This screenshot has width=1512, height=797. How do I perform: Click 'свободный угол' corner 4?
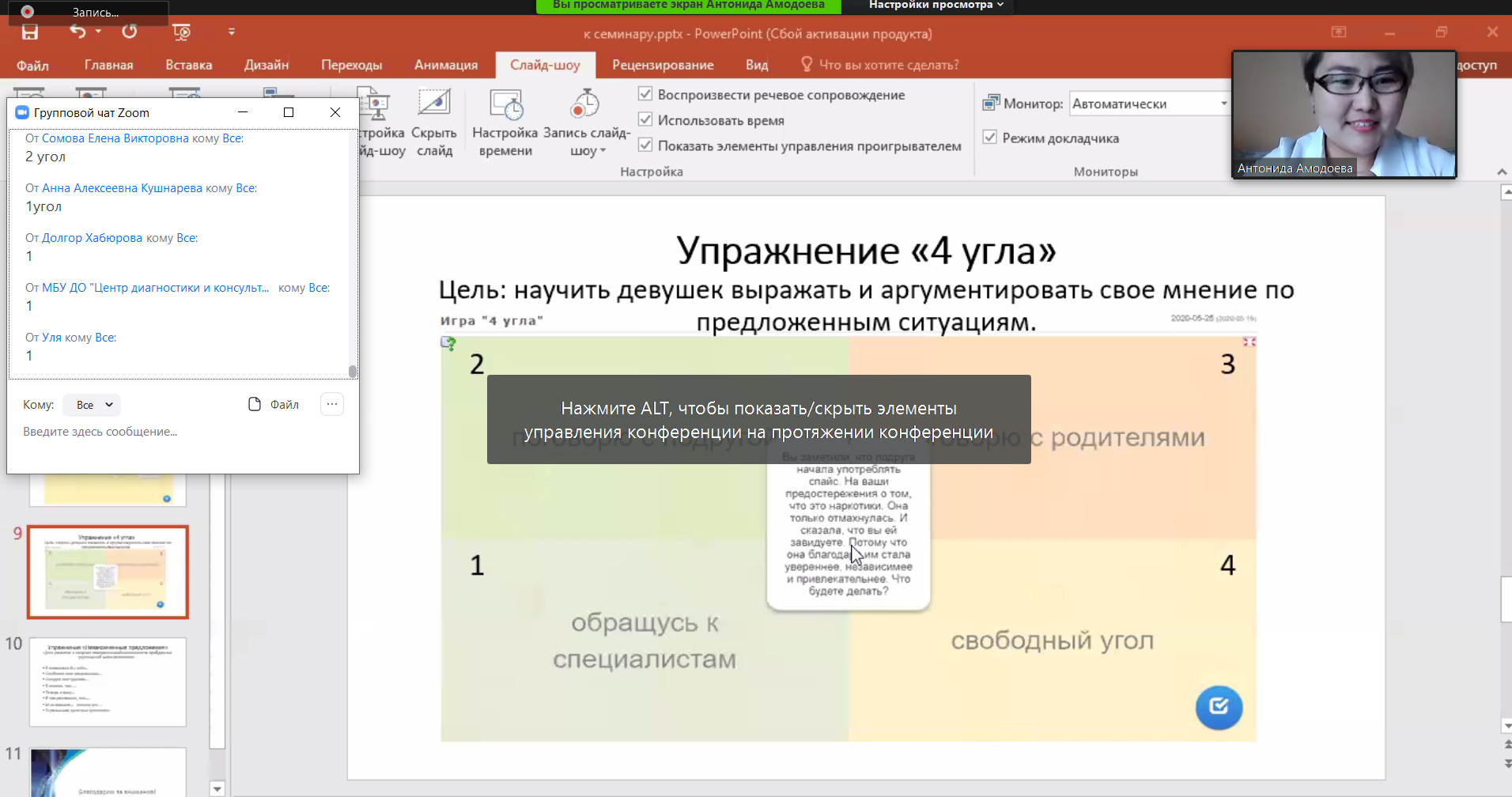(x=1053, y=640)
